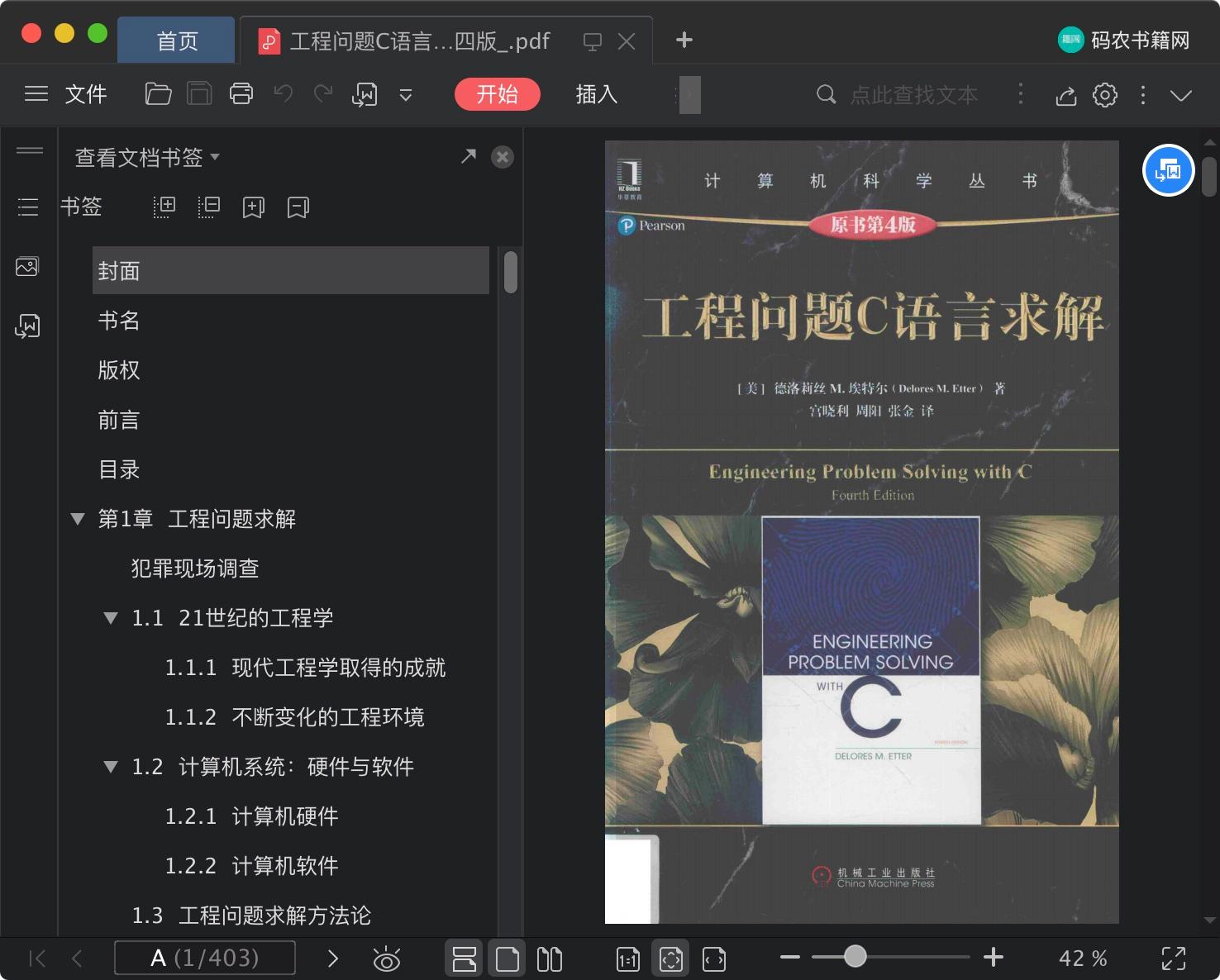Go to the 目录 bookmark

coord(118,469)
